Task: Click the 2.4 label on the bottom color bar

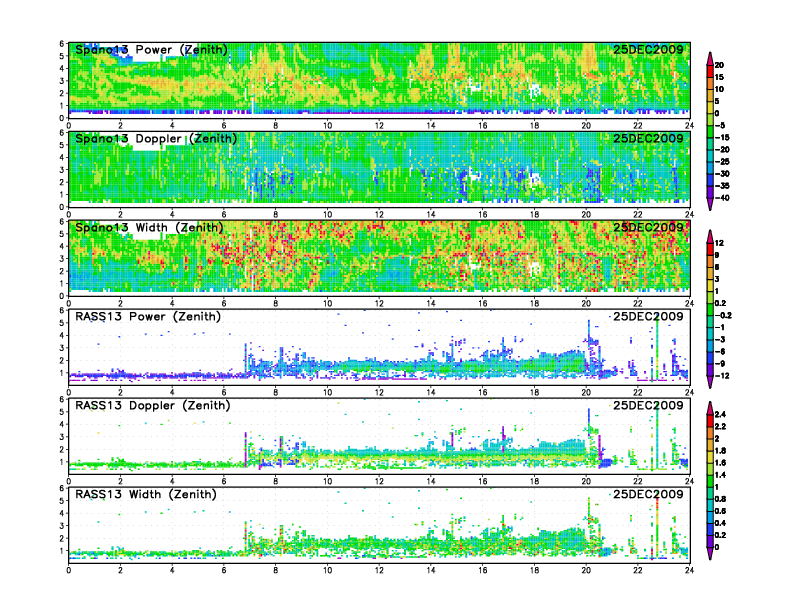Action: tap(720, 415)
